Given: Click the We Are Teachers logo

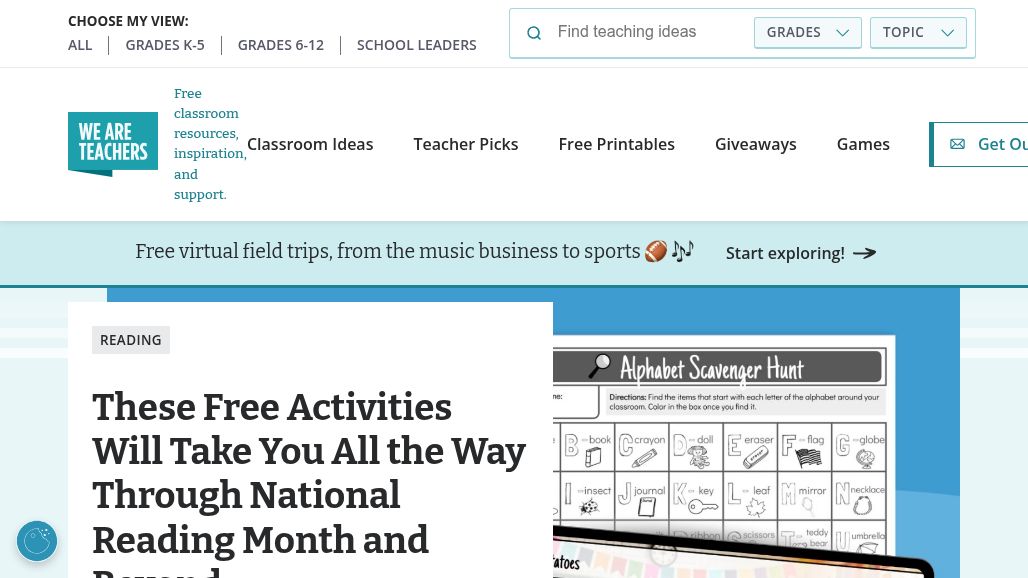Looking at the screenshot, I should pyautogui.click(x=113, y=144).
